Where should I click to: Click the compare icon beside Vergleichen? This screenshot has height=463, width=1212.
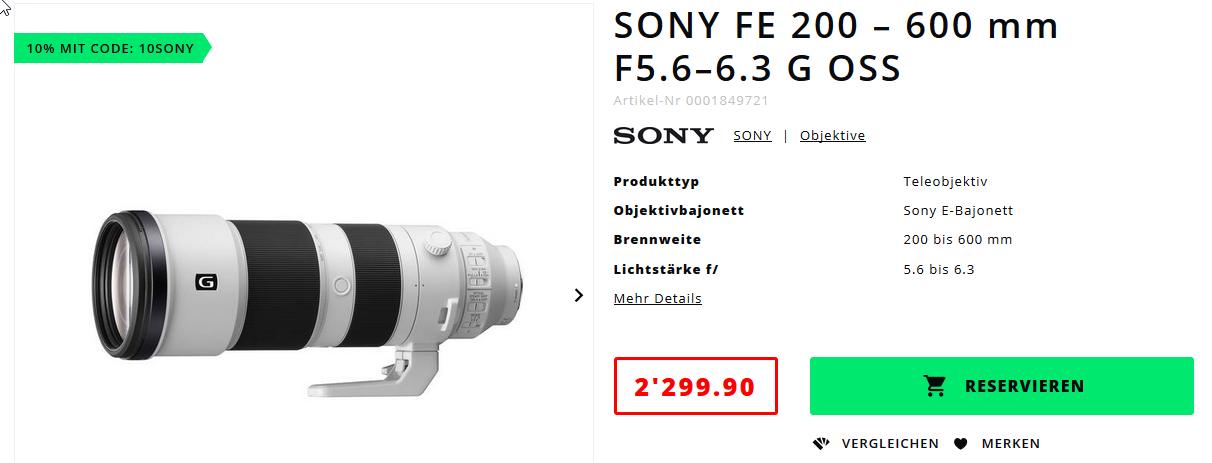[822, 444]
